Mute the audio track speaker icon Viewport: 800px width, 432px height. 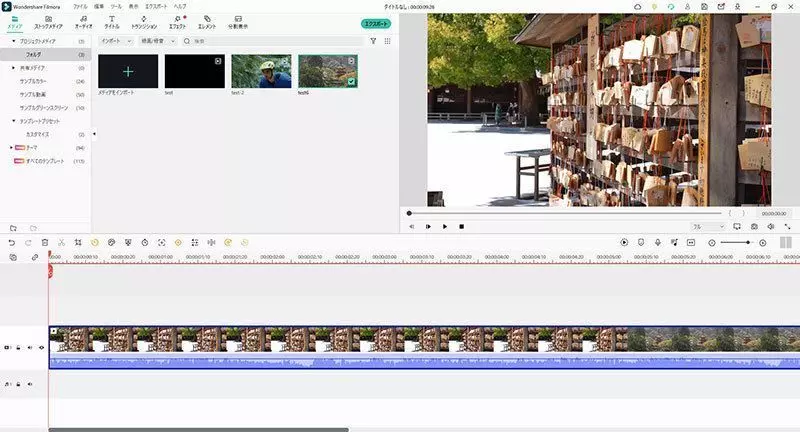(30, 384)
